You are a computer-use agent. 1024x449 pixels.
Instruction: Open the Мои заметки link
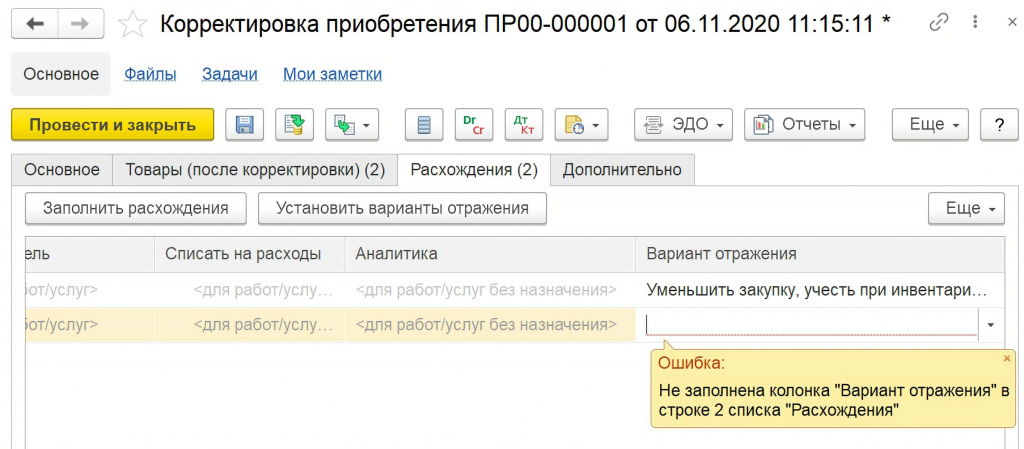pyautogui.click(x=332, y=74)
